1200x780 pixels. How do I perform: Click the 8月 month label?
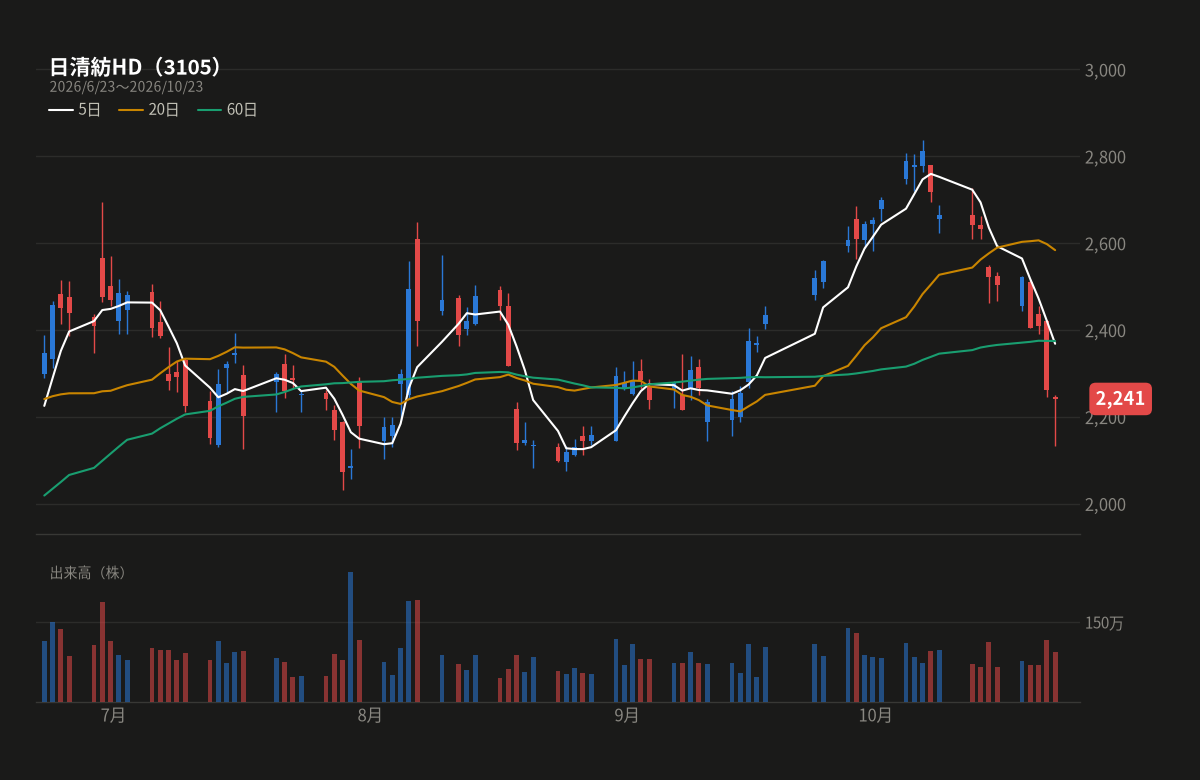(x=370, y=715)
